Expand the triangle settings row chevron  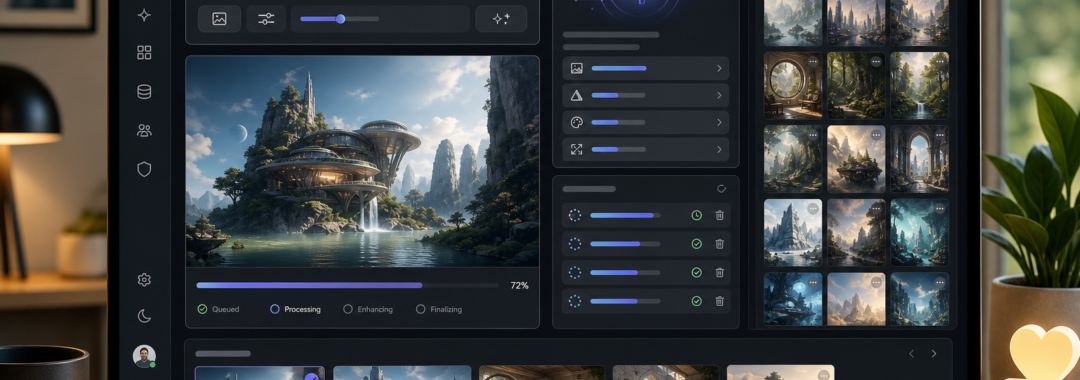click(x=718, y=95)
